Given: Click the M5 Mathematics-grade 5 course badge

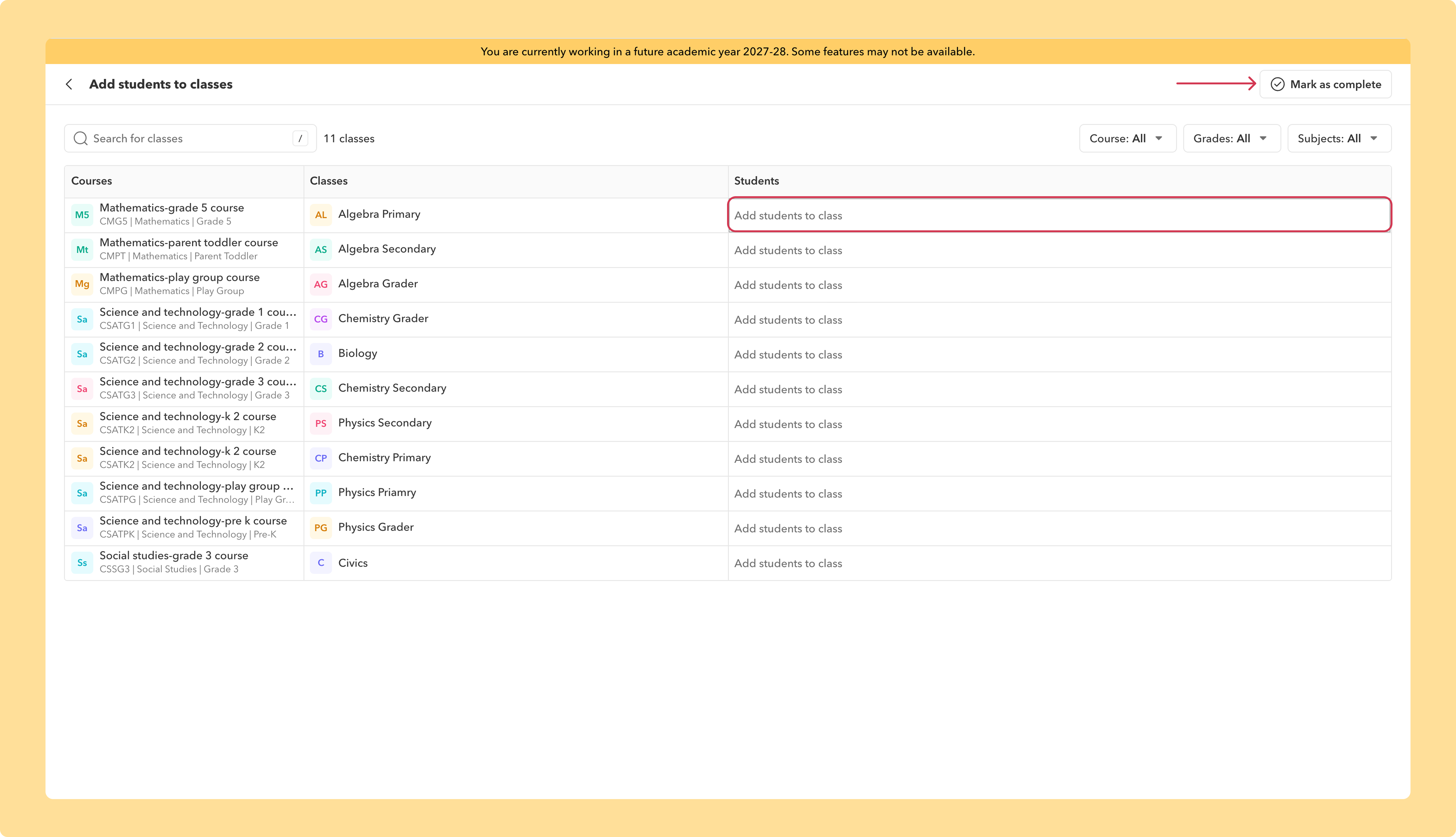Looking at the screenshot, I should pos(82,215).
